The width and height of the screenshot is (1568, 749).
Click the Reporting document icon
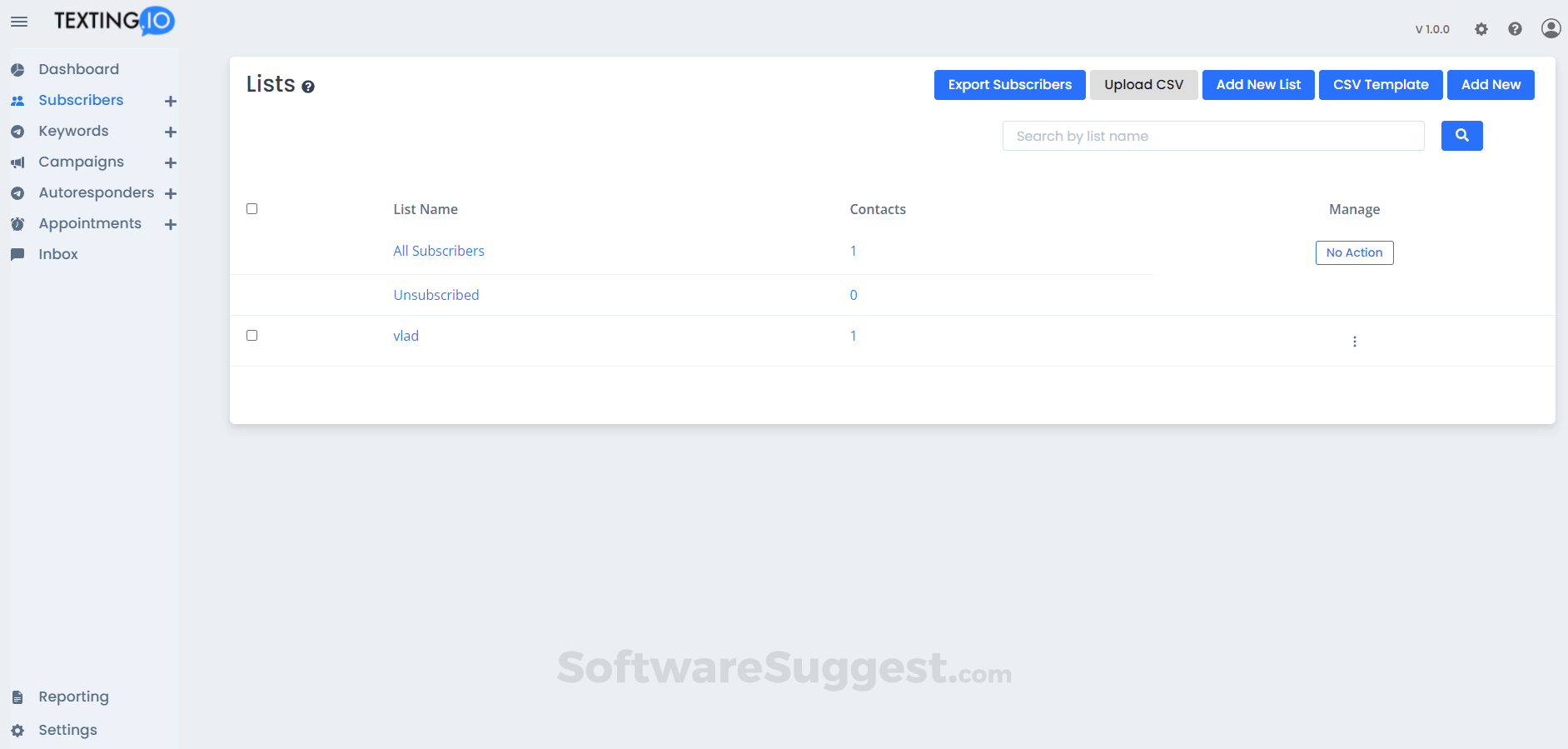[x=17, y=697]
